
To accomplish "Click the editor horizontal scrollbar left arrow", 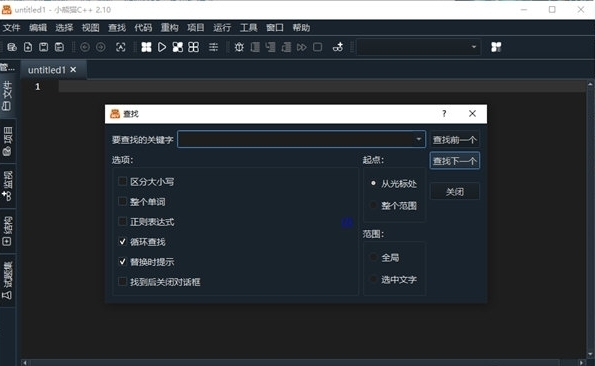I will tap(25, 363).
